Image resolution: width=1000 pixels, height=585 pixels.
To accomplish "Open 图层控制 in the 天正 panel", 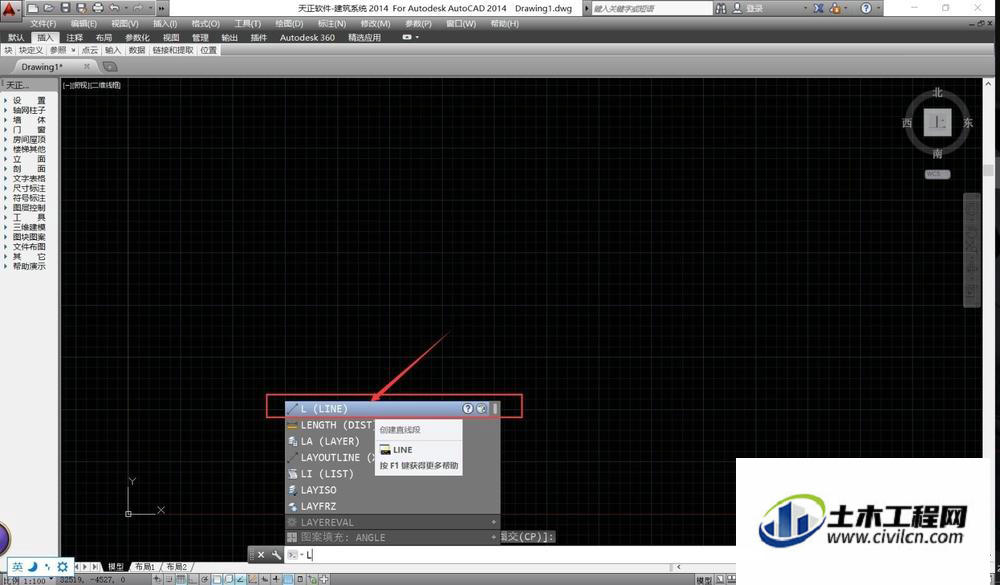I will tap(29, 207).
